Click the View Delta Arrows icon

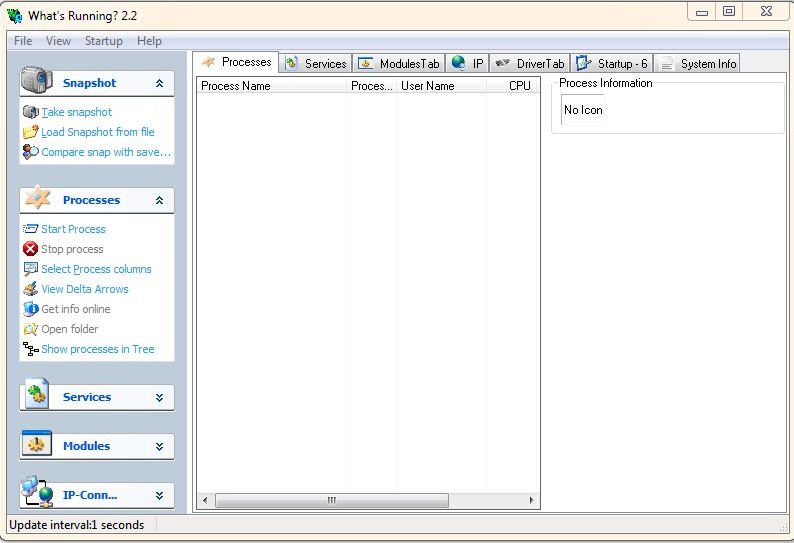click(30, 289)
